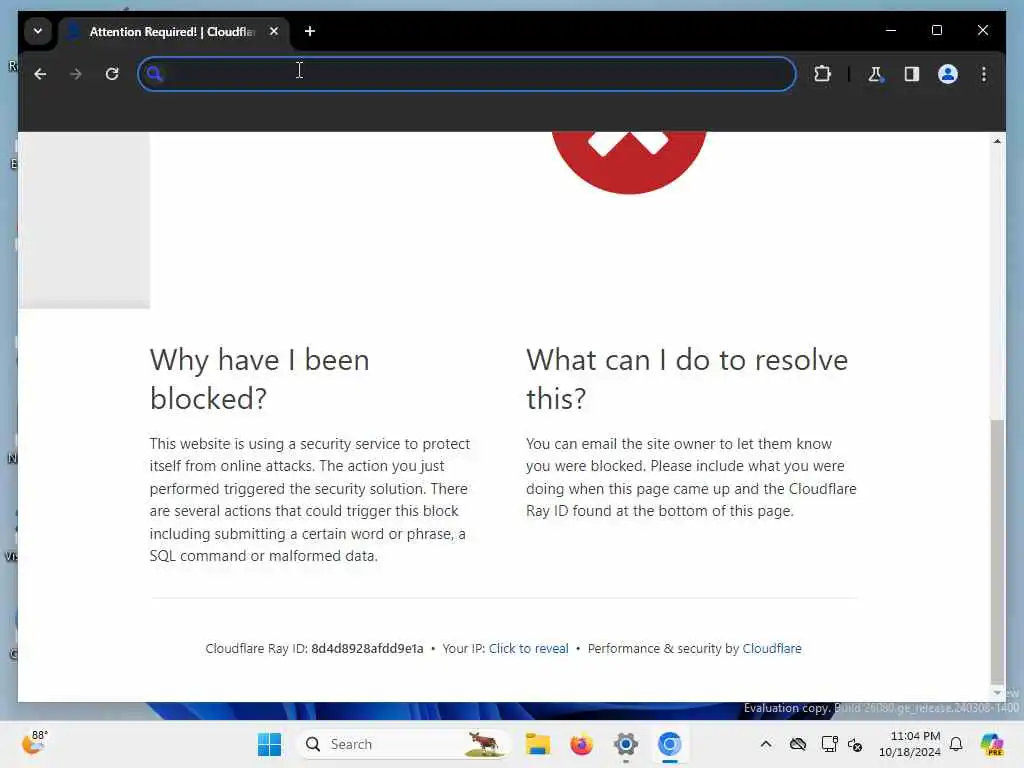This screenshot has width=1024, height=768.
Task: Click the page vertical scrollbar thumb
Action: (x=997, y=552)
